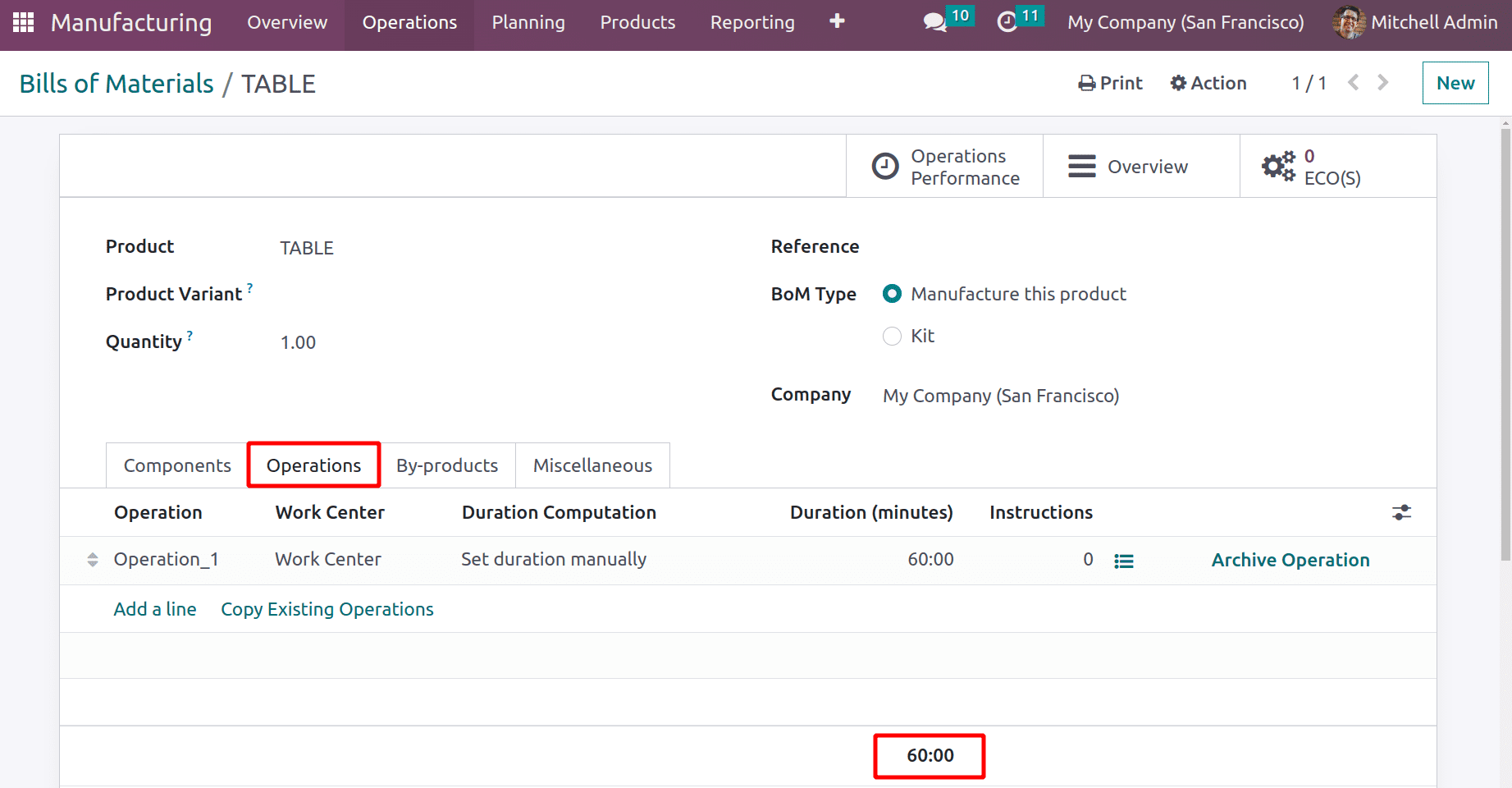Open Operation_1 instructions list icon
This screenshot has height=788, width=1512.
pos(1123,561)
